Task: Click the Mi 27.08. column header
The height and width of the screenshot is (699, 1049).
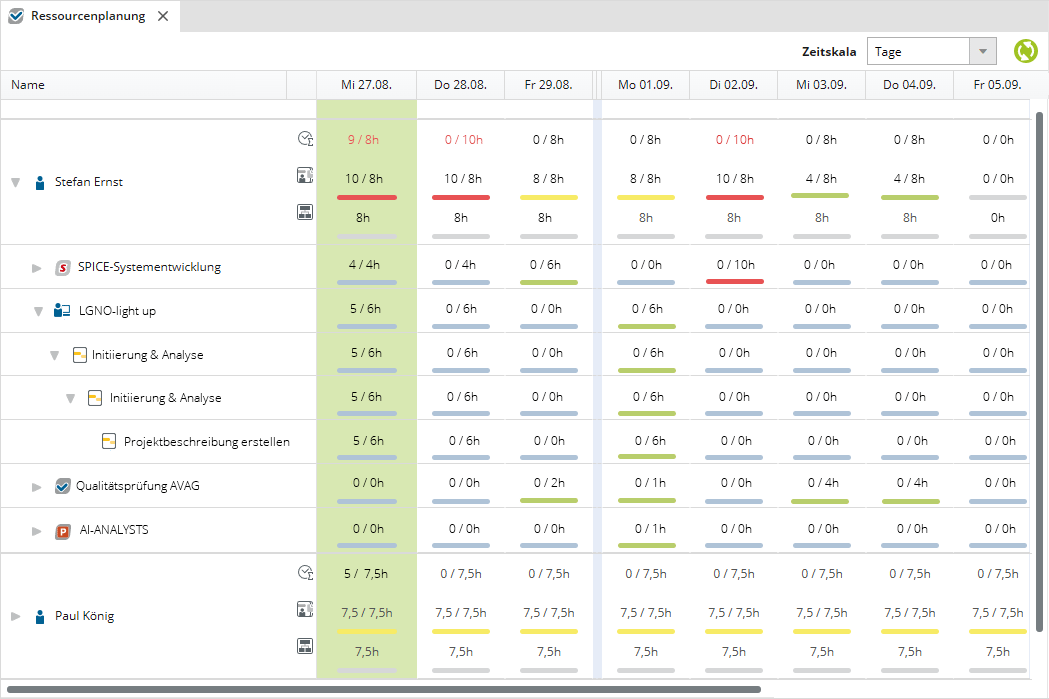Action: (366, 85)
